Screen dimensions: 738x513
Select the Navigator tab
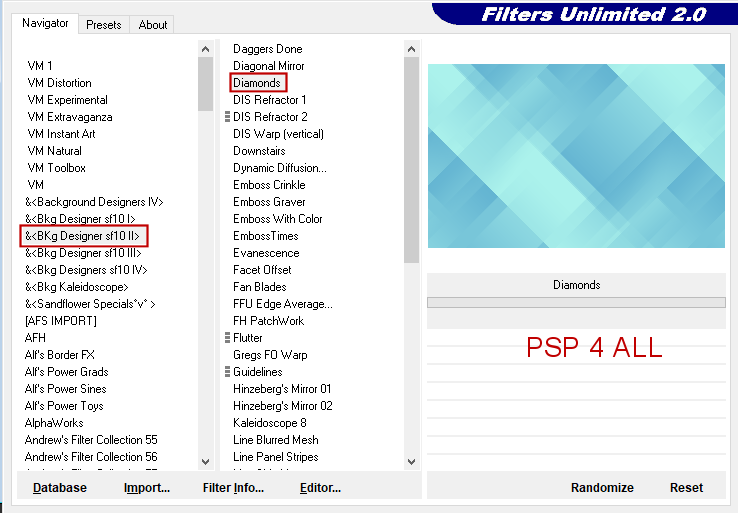(46, 23)
